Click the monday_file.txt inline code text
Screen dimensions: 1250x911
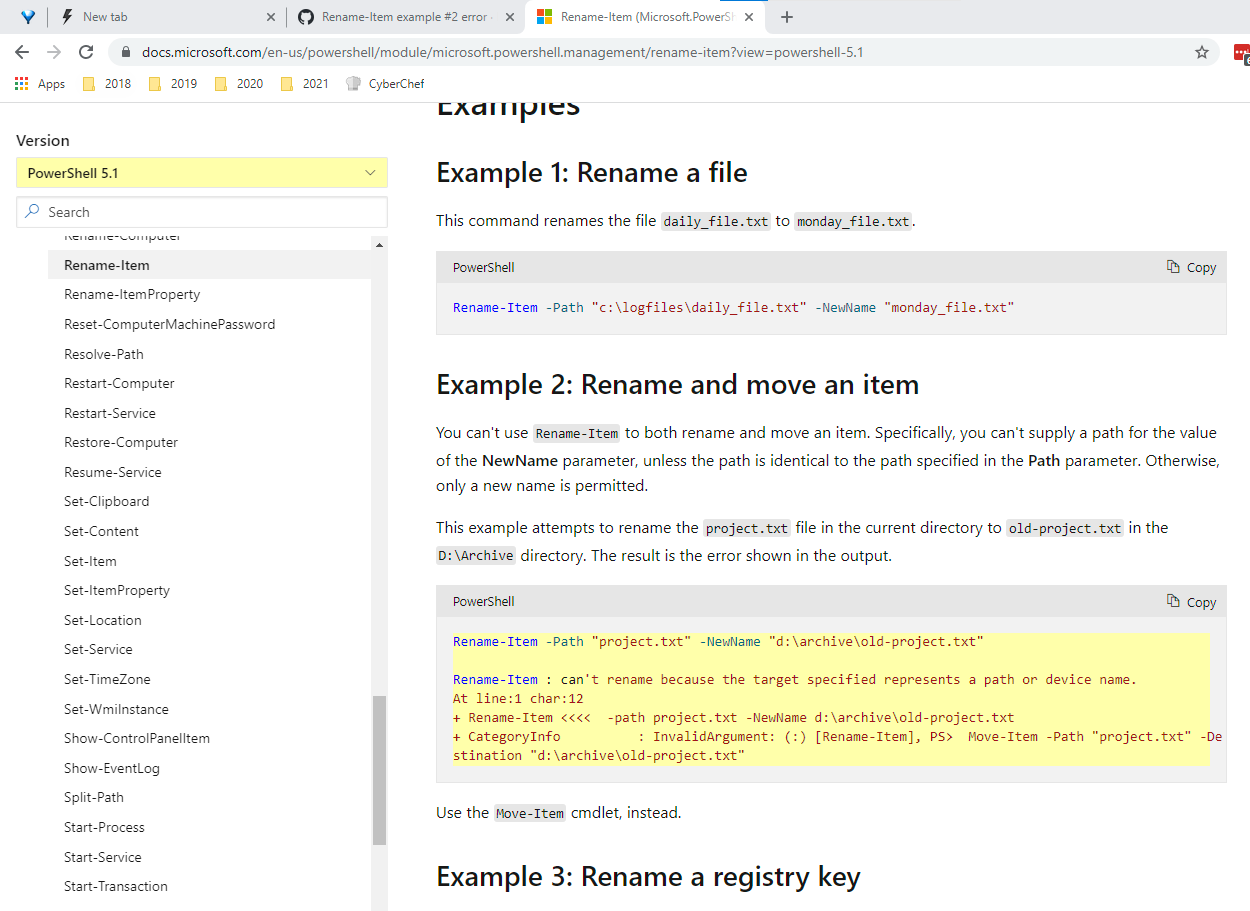point(853,221)
